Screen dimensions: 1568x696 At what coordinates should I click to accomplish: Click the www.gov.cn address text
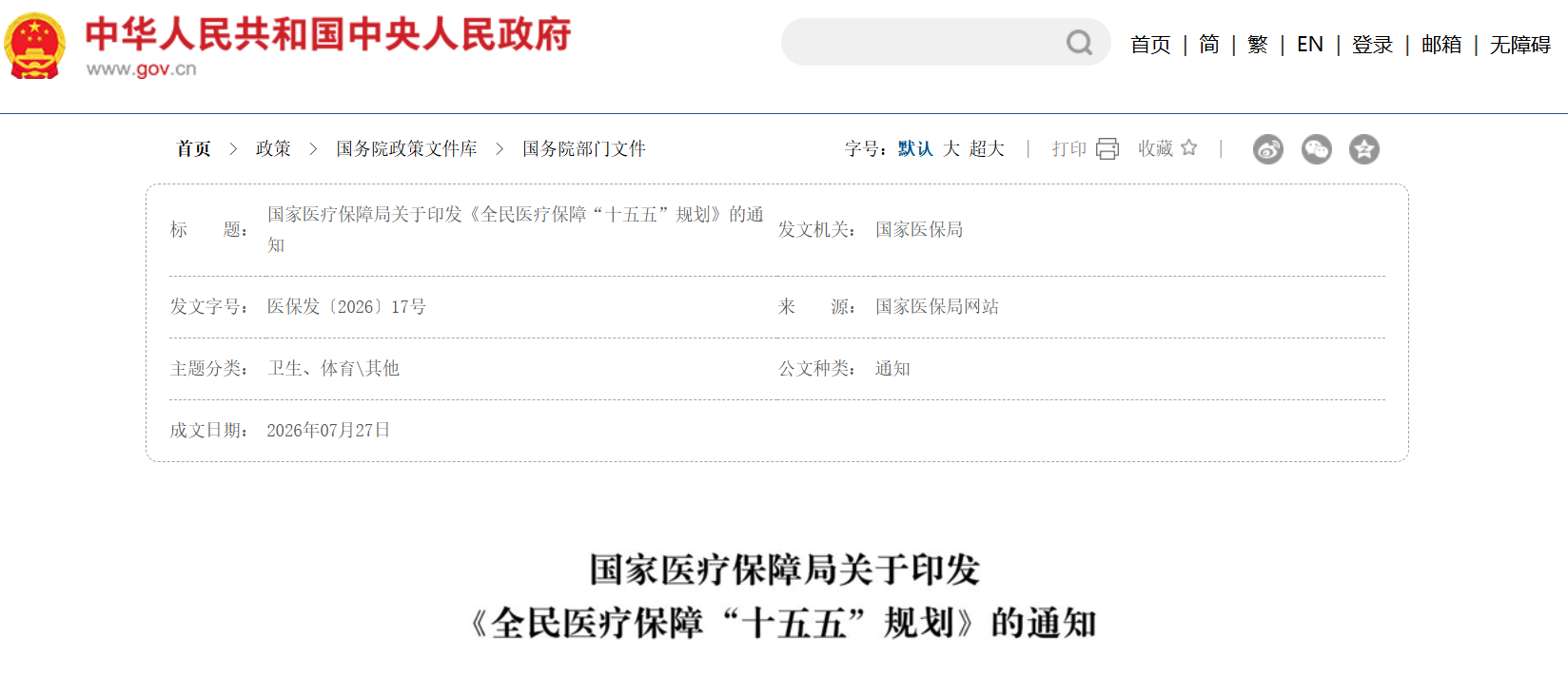click(142, 68)
